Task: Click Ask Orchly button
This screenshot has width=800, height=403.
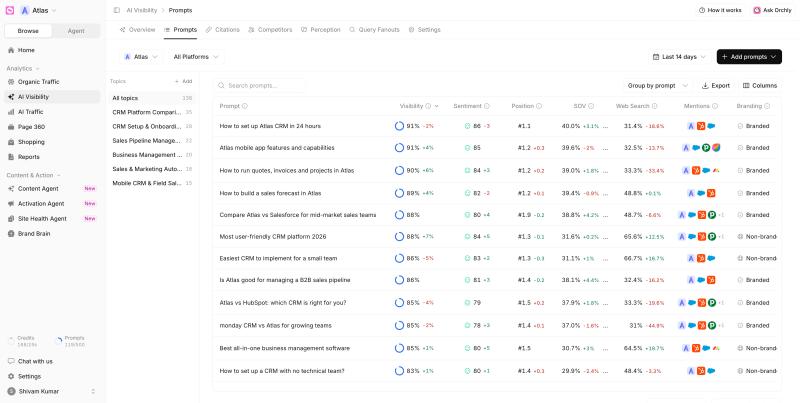Action: [x=772, y=10]
